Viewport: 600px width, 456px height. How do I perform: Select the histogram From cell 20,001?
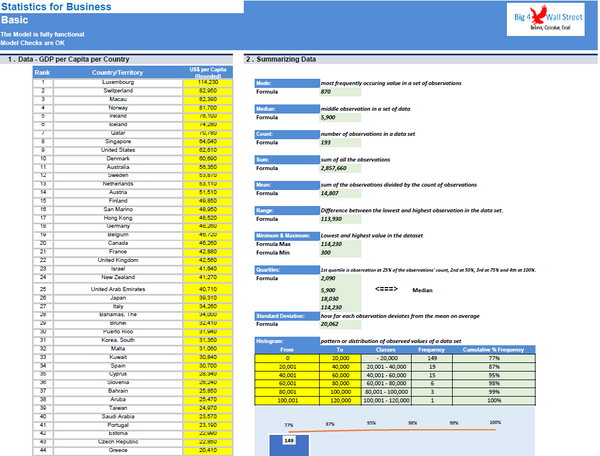287,367
